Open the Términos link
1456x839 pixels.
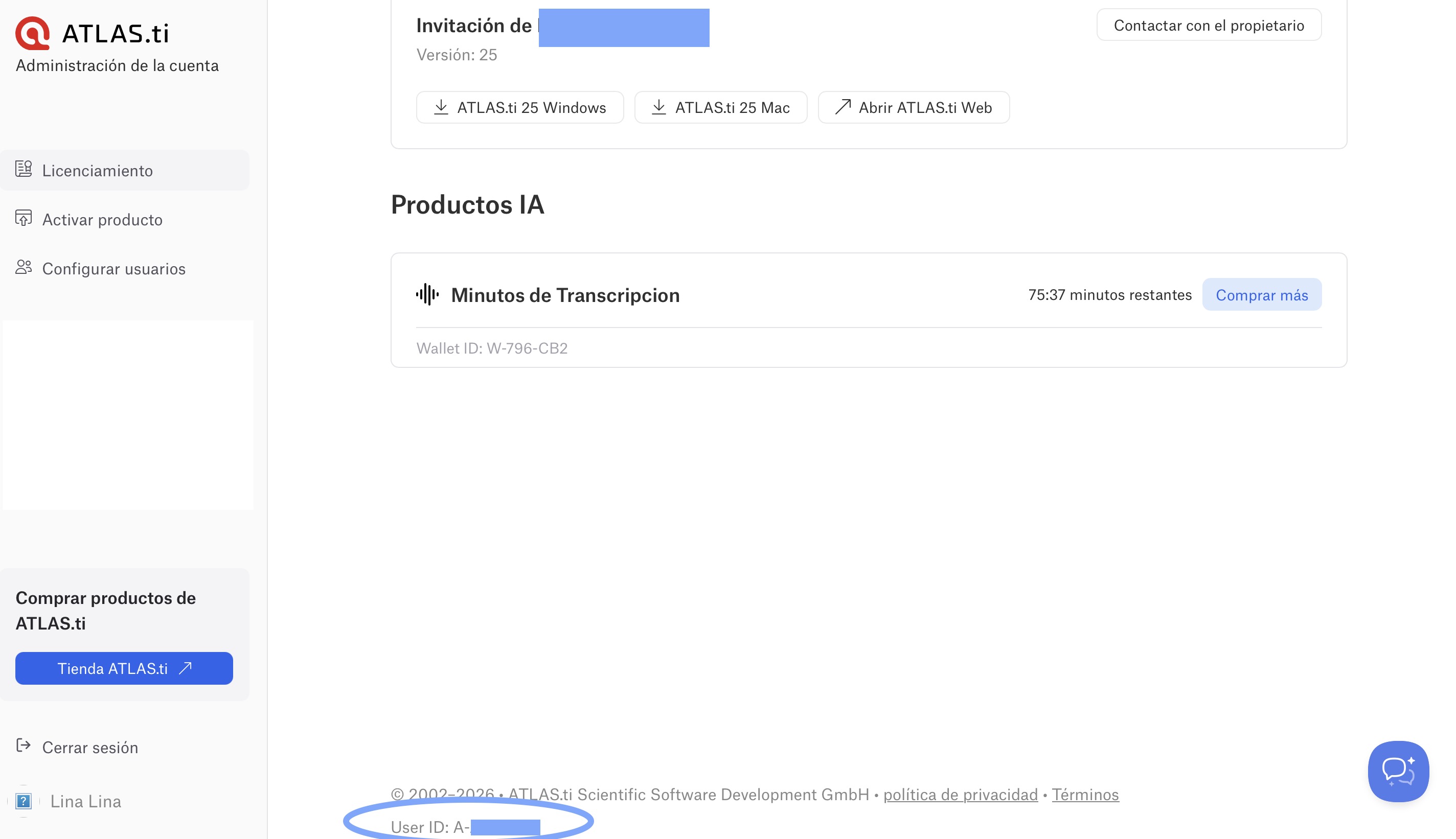point(1085,795)
